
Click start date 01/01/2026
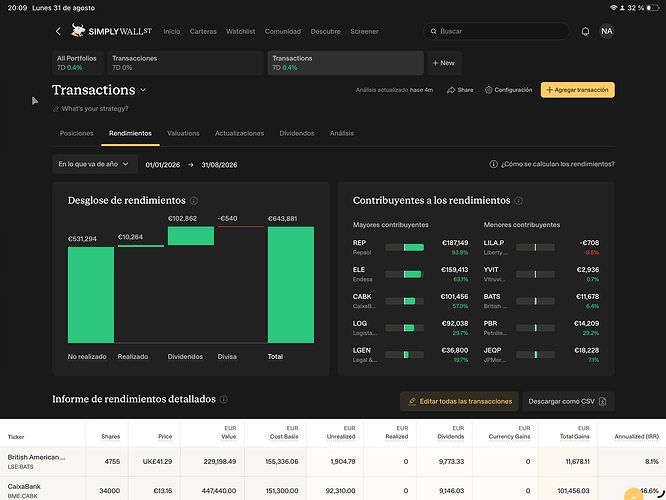[x=163, y=165]
